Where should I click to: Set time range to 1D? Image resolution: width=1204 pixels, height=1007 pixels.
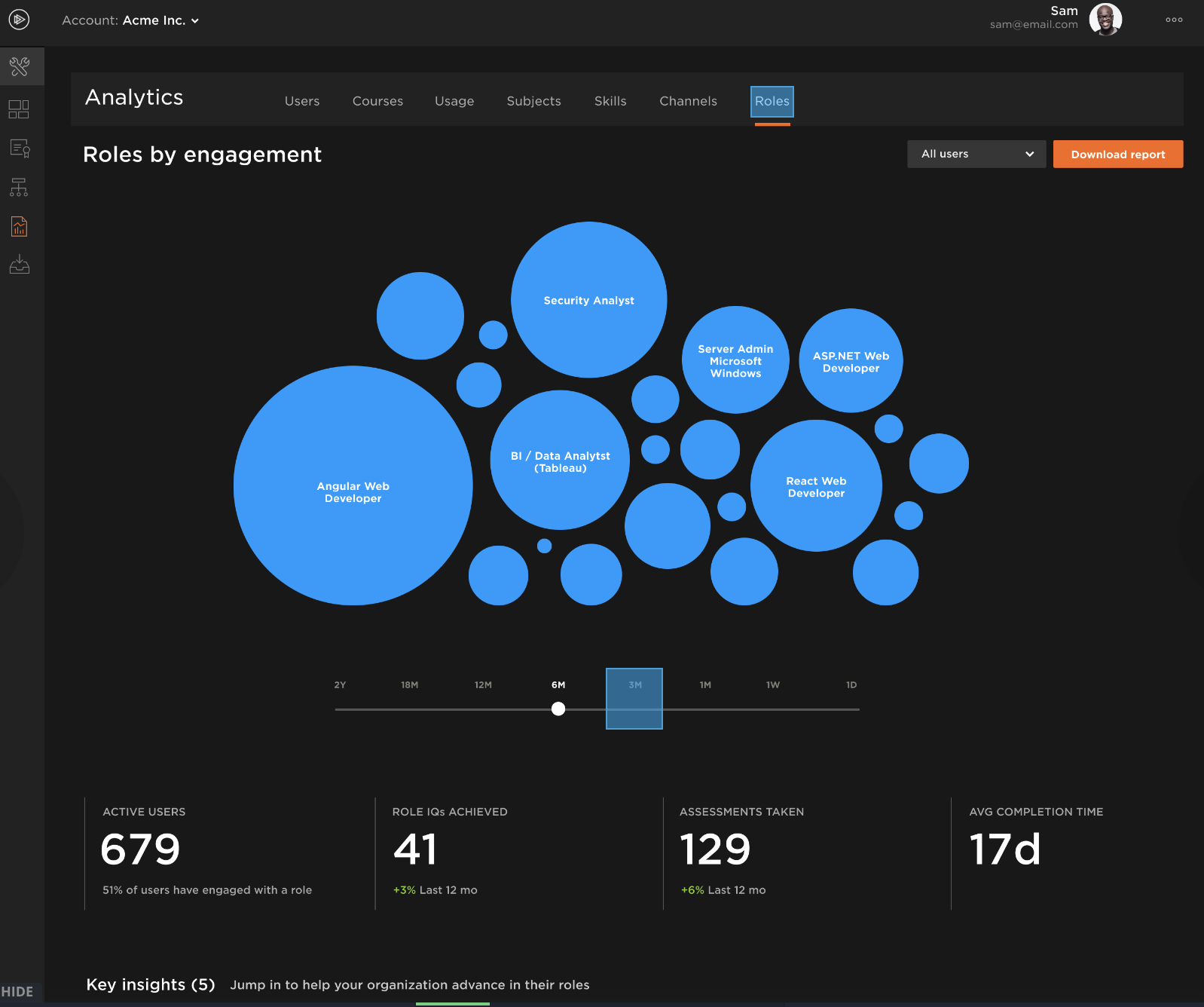(x=851, y=685)
